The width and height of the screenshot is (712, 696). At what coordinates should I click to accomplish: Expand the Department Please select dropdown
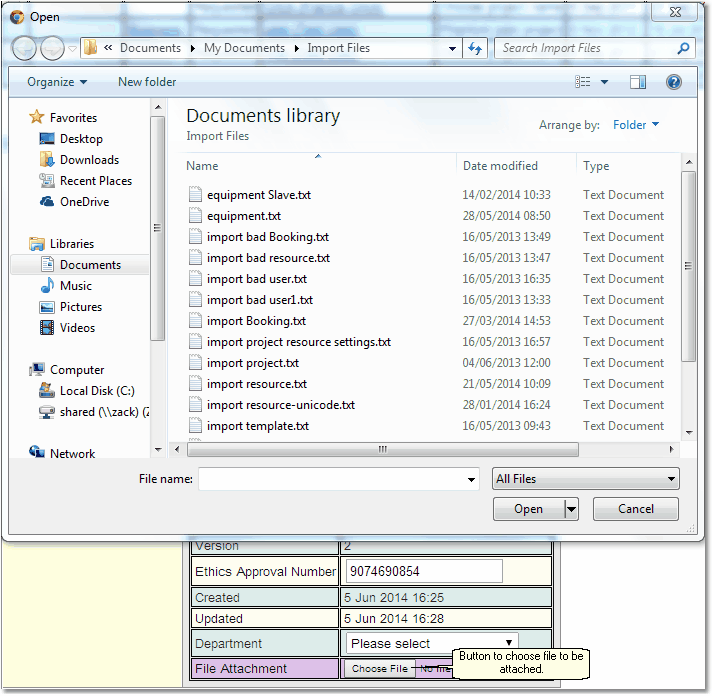click(433, 643)
